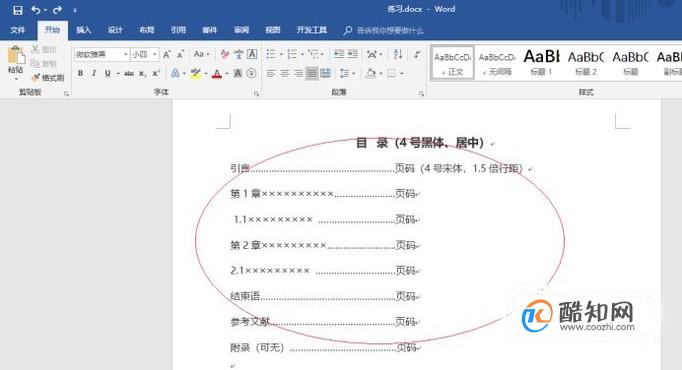Decrease font size with the shrink font icon

pyautogui.click(x=181, y=54)
